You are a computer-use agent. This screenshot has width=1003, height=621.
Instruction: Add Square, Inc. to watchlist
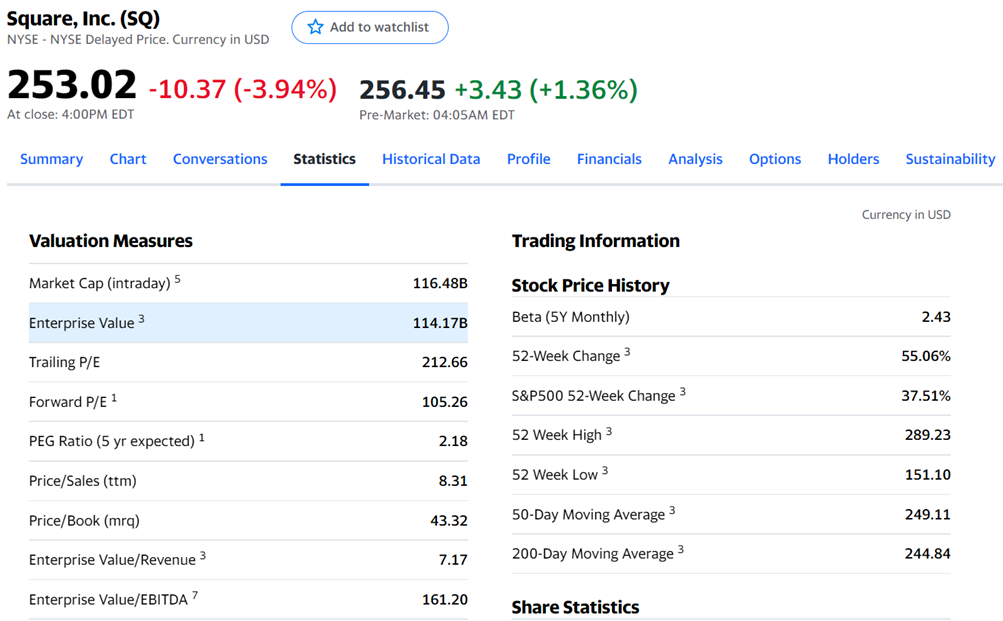click(x=370, y=28)
